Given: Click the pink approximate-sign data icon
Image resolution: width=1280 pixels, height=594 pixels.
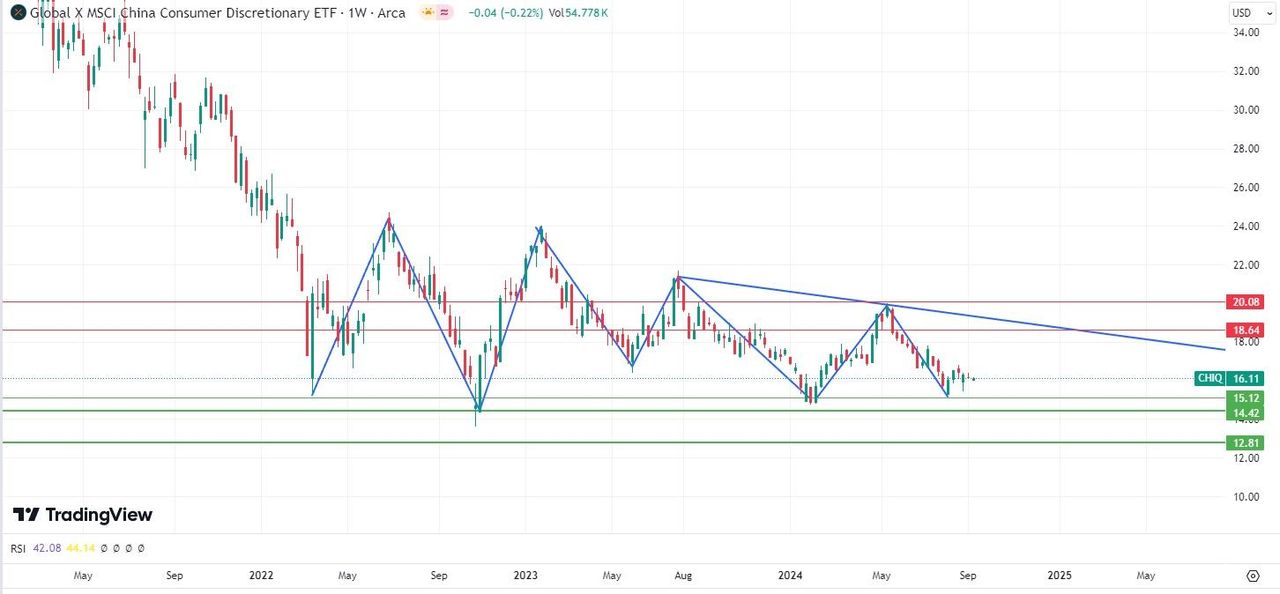Looking at the screenshot, I should click(444, 13).
